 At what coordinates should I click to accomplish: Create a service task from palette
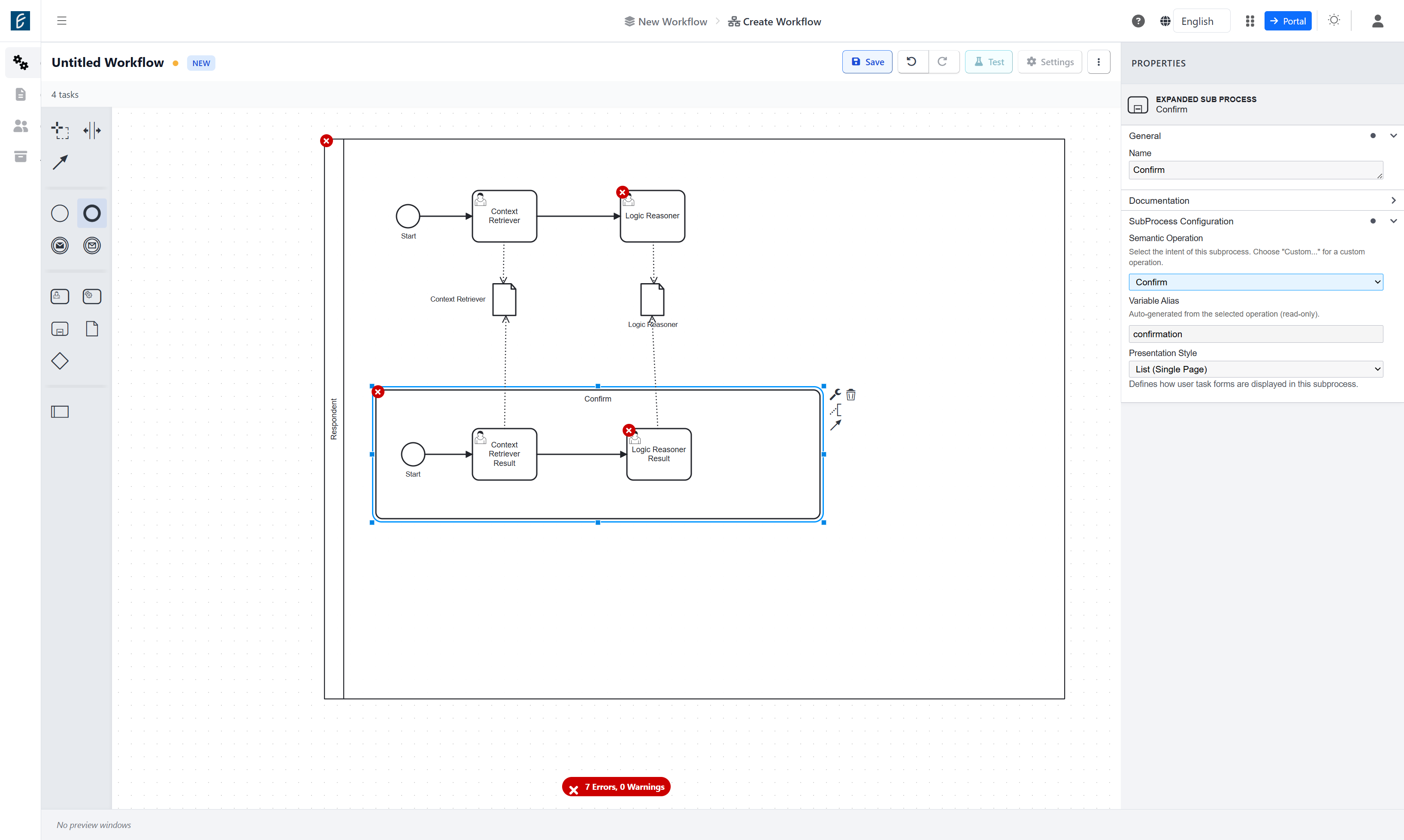[x=92, y=296]
